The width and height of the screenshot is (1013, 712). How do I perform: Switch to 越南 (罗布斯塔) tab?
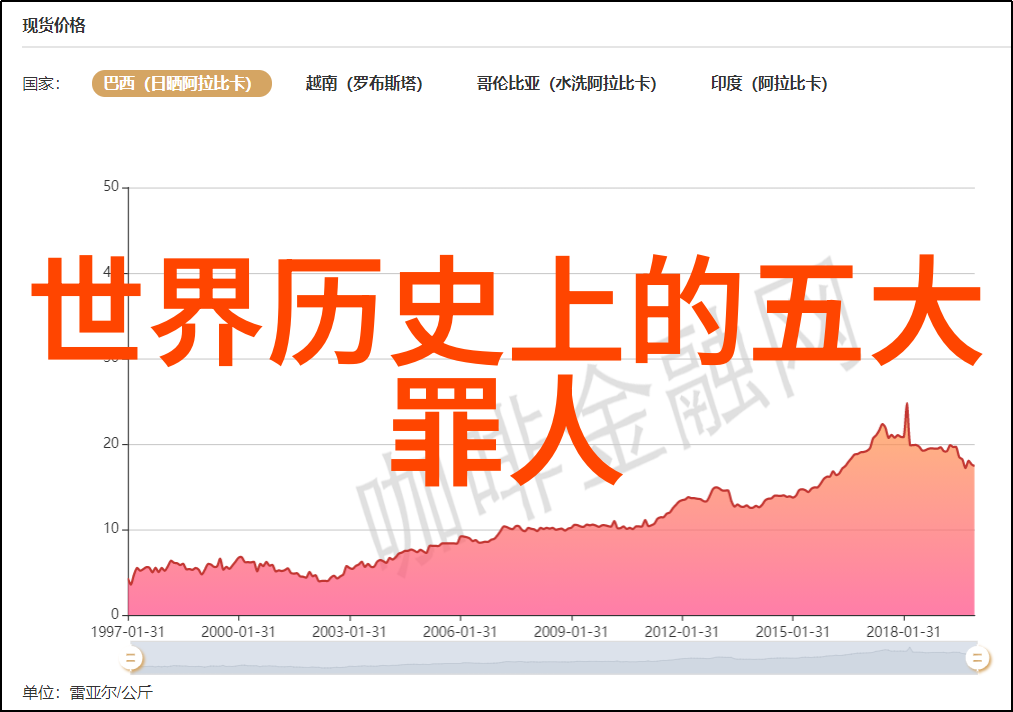364,83
